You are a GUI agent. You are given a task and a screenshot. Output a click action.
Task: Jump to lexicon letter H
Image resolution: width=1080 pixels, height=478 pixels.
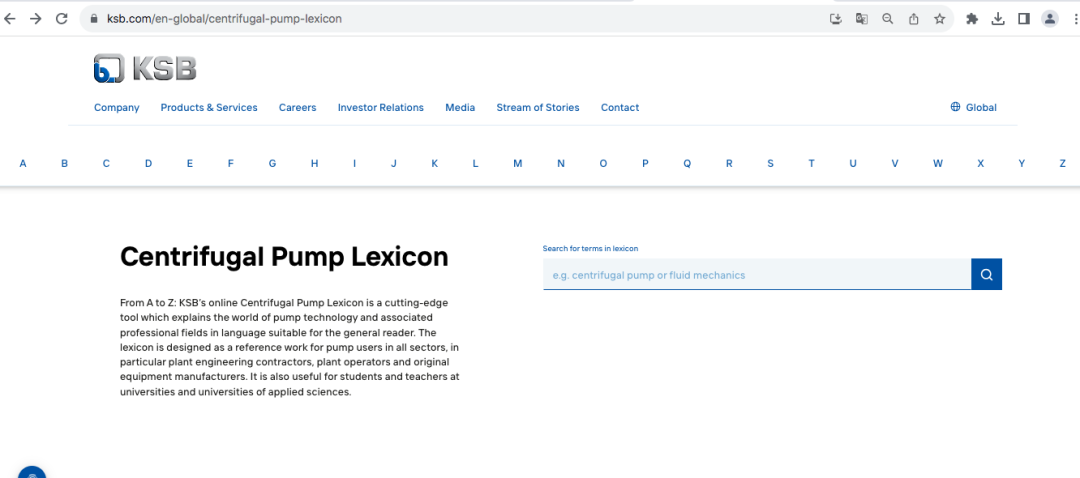click(x=314, y=163)
